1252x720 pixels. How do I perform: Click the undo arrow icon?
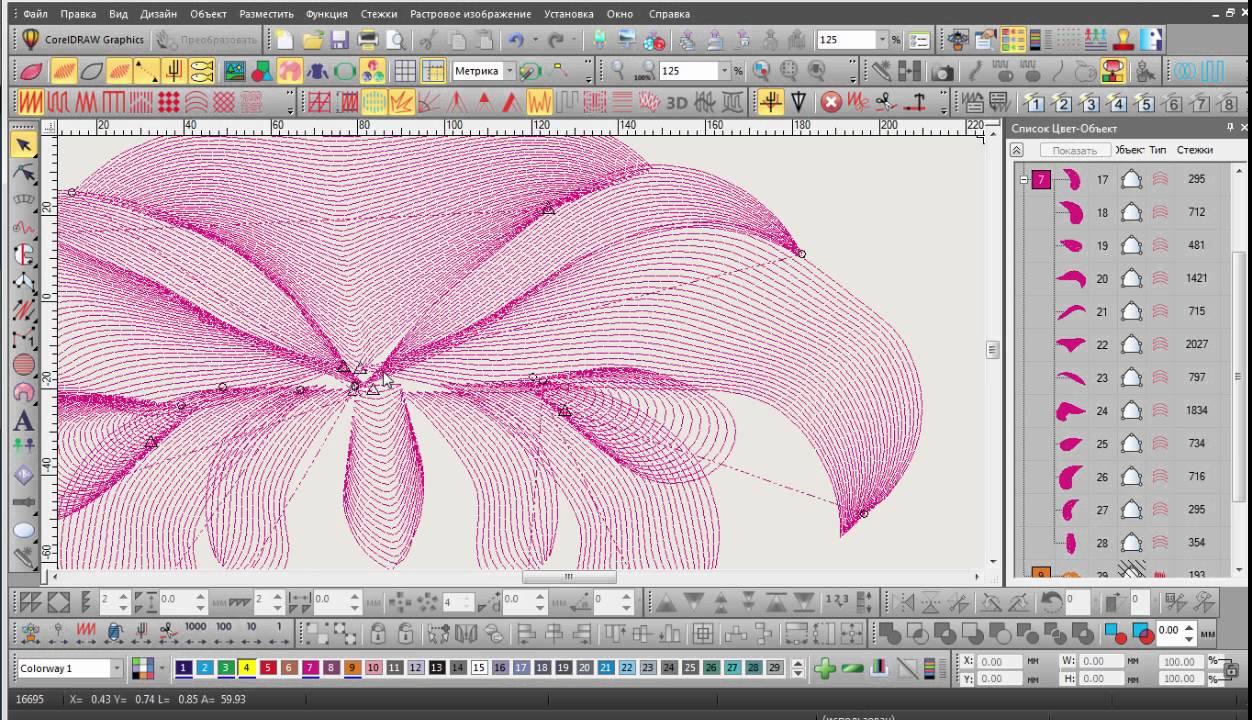(516, 40)
